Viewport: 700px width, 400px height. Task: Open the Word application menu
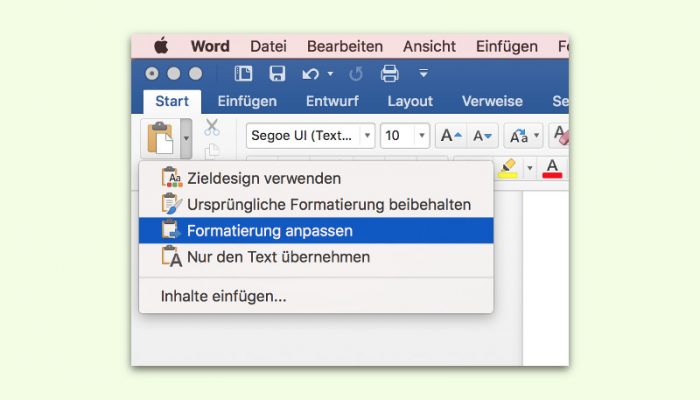point(210,46)
